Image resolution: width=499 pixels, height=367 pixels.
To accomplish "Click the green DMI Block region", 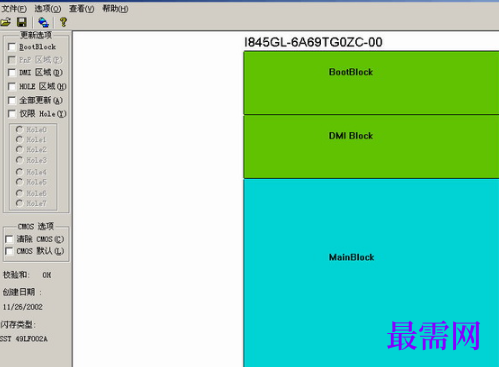I will tap(371, 147).
